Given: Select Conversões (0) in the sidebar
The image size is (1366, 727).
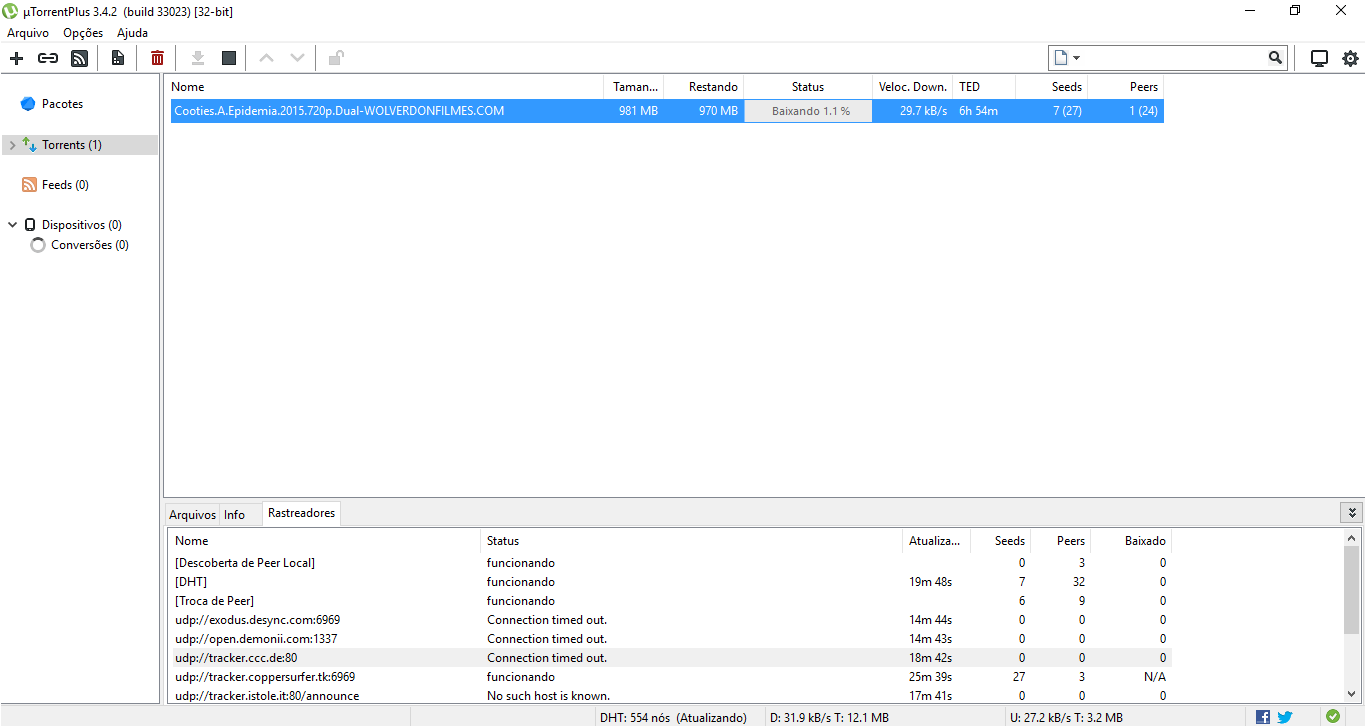Looking at the screenshot, I should pyautogui.click(x=90, y=245).
